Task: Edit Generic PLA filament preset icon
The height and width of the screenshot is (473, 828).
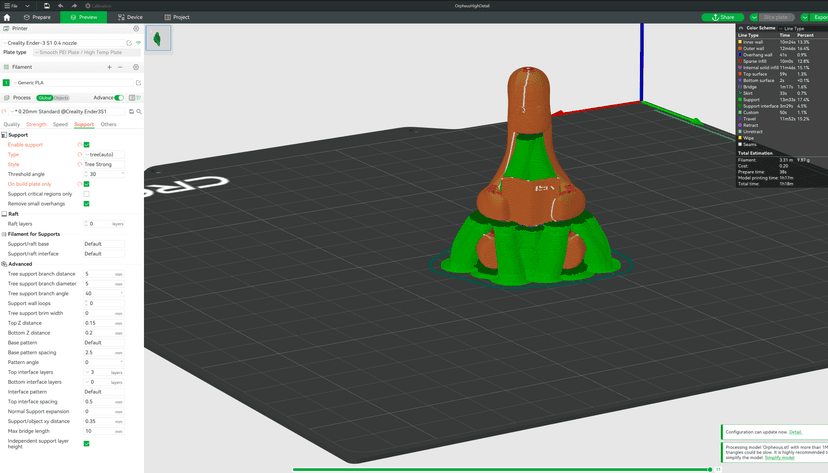Action: (138, 83)
